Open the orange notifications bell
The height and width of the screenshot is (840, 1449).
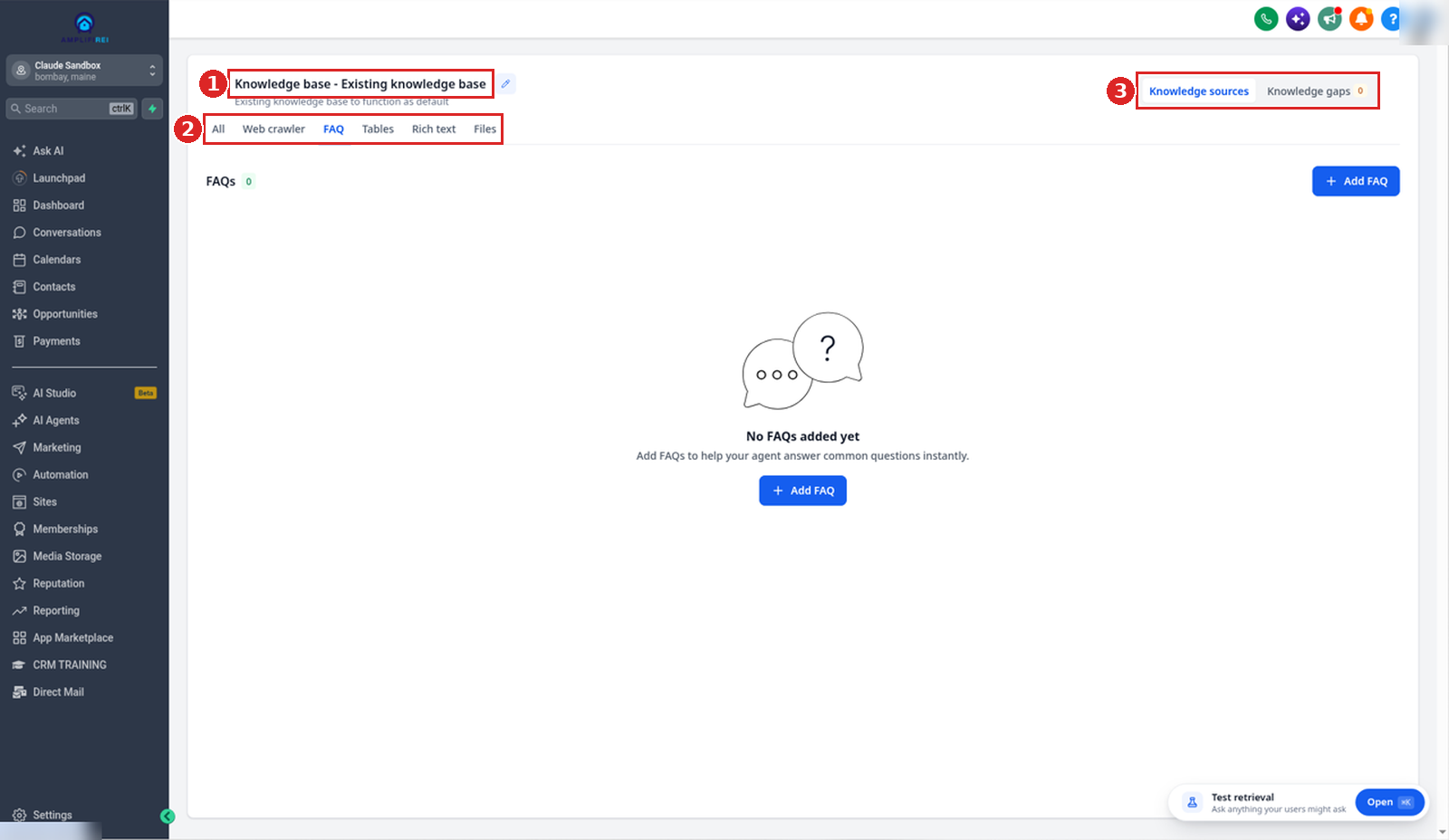[x=1361, y=18]
